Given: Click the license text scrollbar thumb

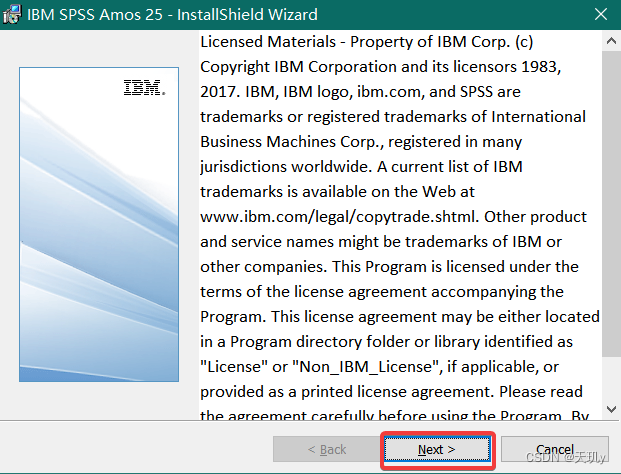Looking at the screenshot, I should [x=611, y=204].
